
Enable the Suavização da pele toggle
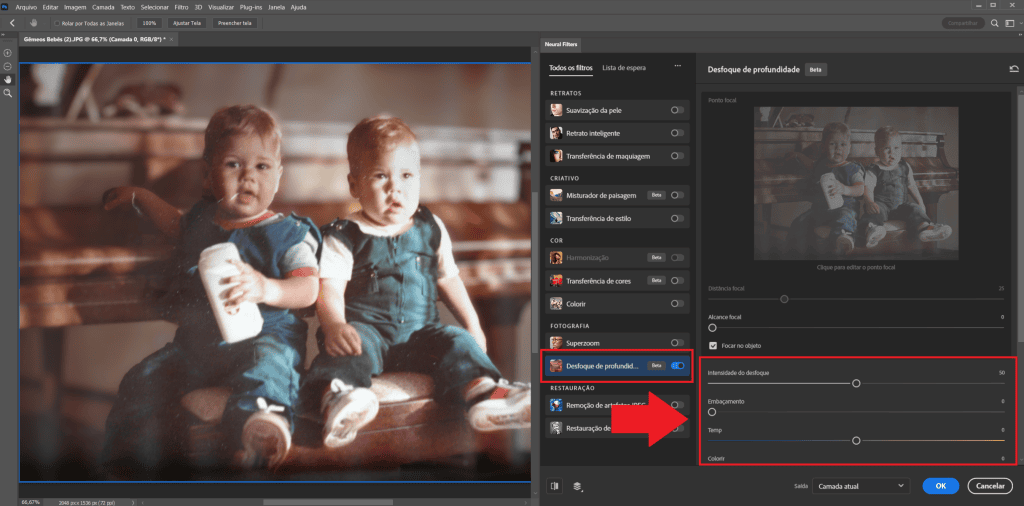[x=677, y=110]
